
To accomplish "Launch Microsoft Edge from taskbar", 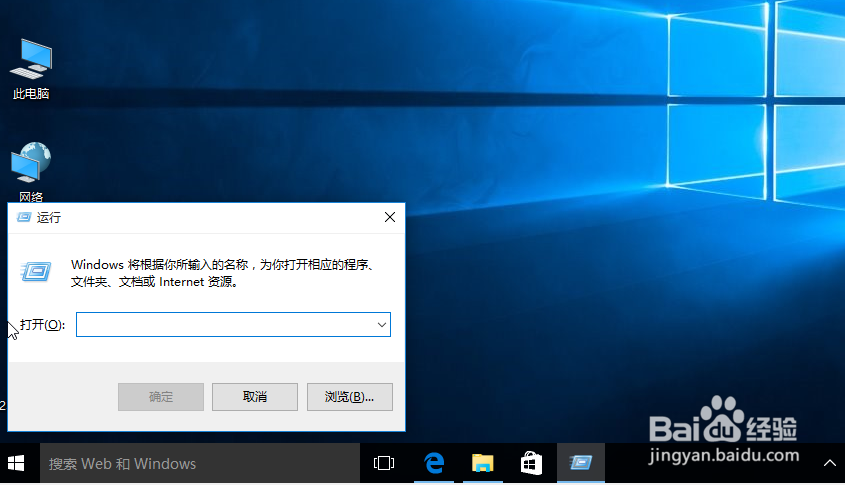I will tap(434, 463).
